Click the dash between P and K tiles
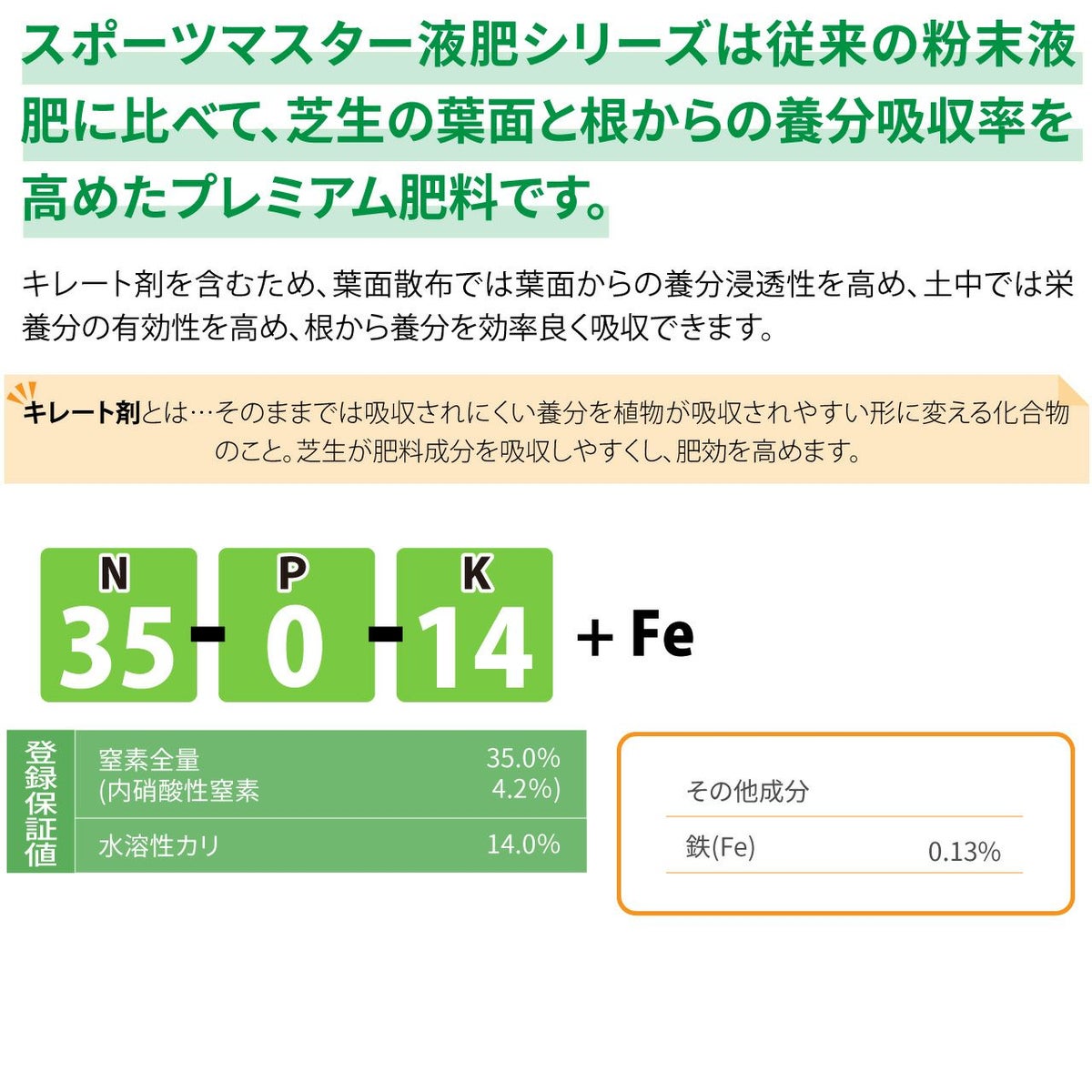This screenshot has width=1092, height=1092. tap(386, 632)
